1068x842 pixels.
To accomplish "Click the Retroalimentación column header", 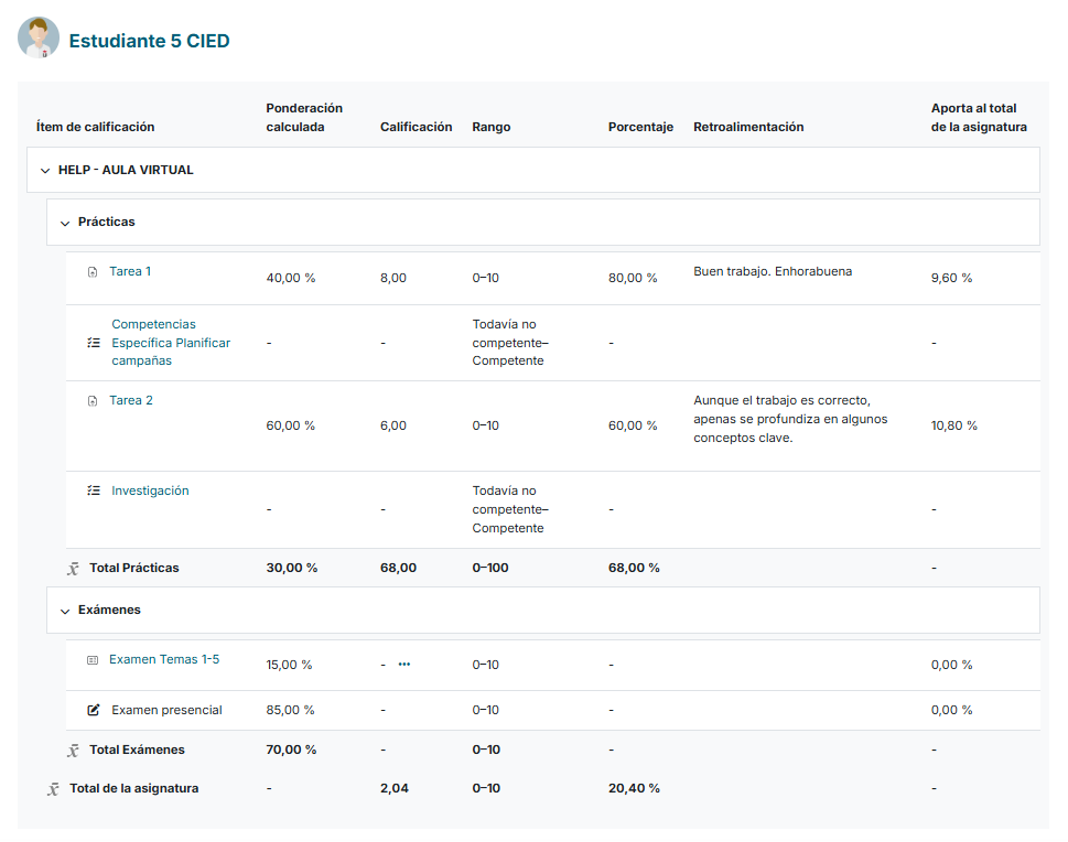I will click(x=749, y=127).
